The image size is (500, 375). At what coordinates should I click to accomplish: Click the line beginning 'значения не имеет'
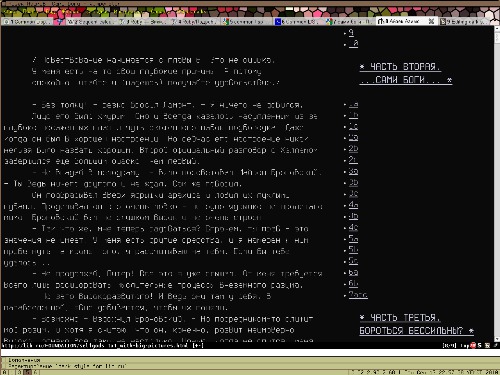[156, 240]
